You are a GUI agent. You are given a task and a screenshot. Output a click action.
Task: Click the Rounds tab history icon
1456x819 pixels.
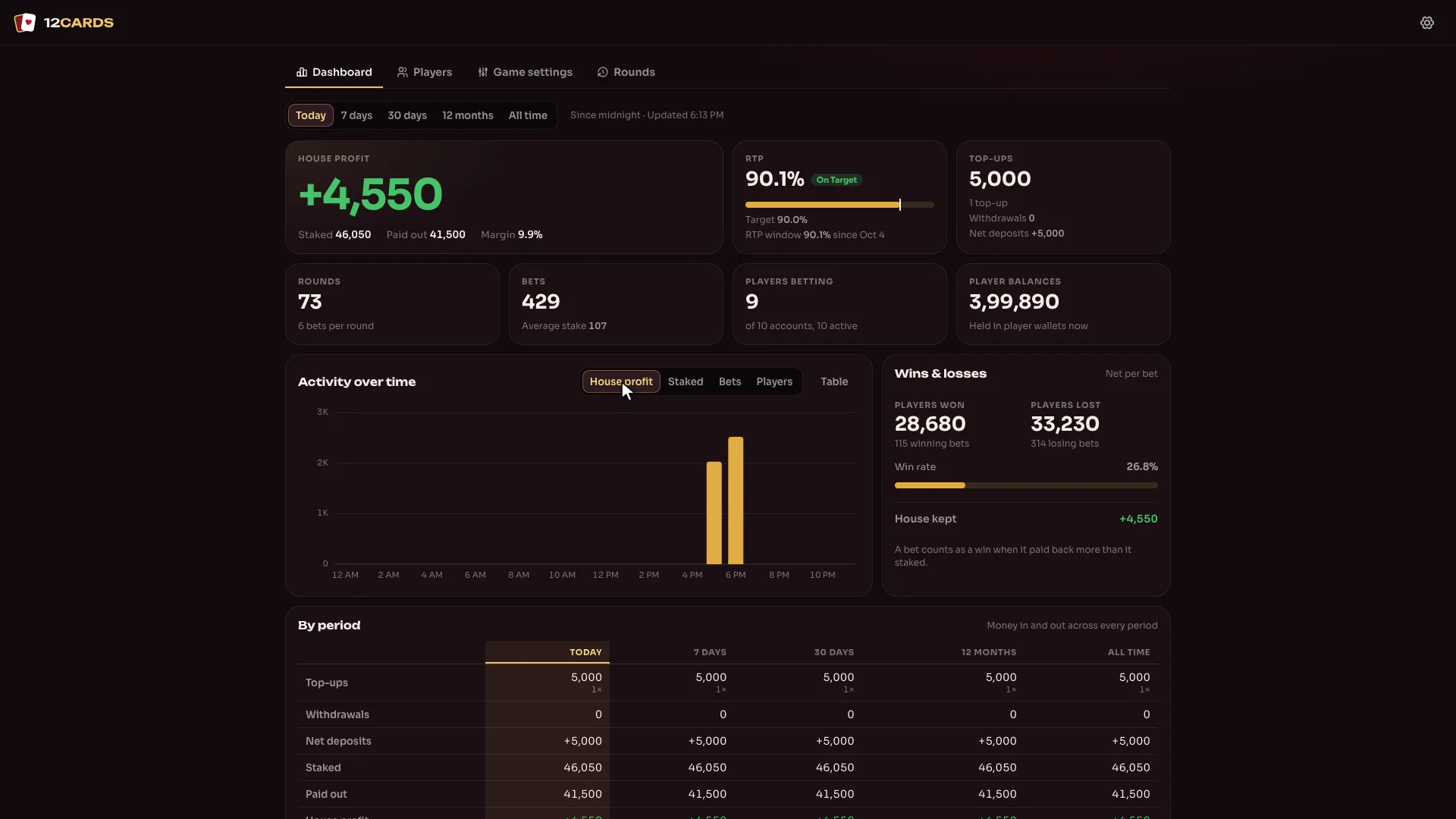[603, 72]
